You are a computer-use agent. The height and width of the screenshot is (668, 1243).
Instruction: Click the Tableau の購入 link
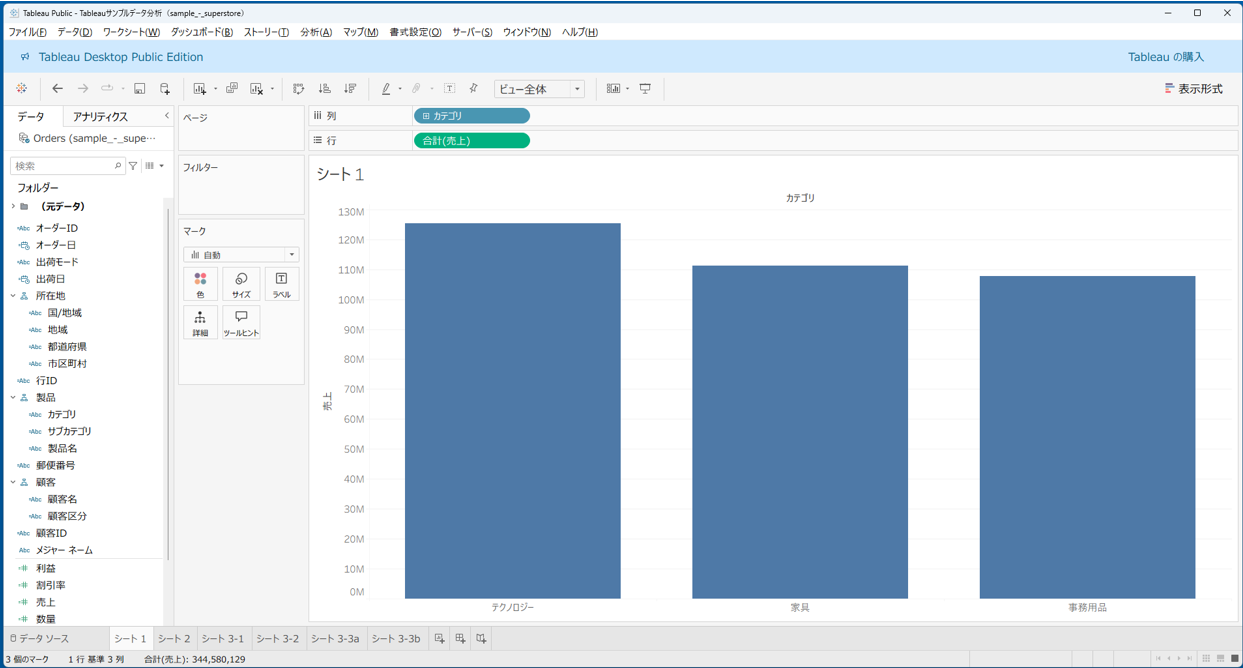pos(1165,57)
